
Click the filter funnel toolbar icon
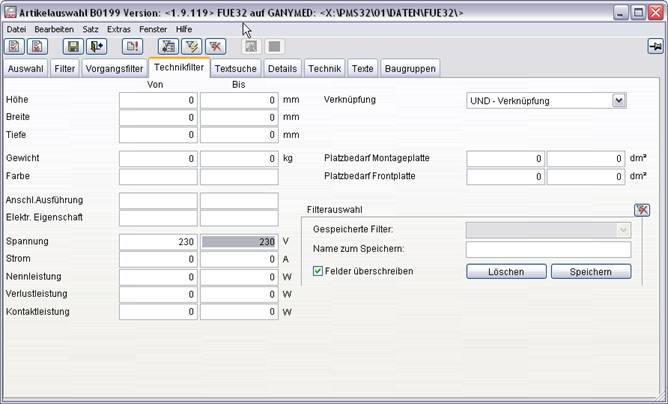pos(193,47)
